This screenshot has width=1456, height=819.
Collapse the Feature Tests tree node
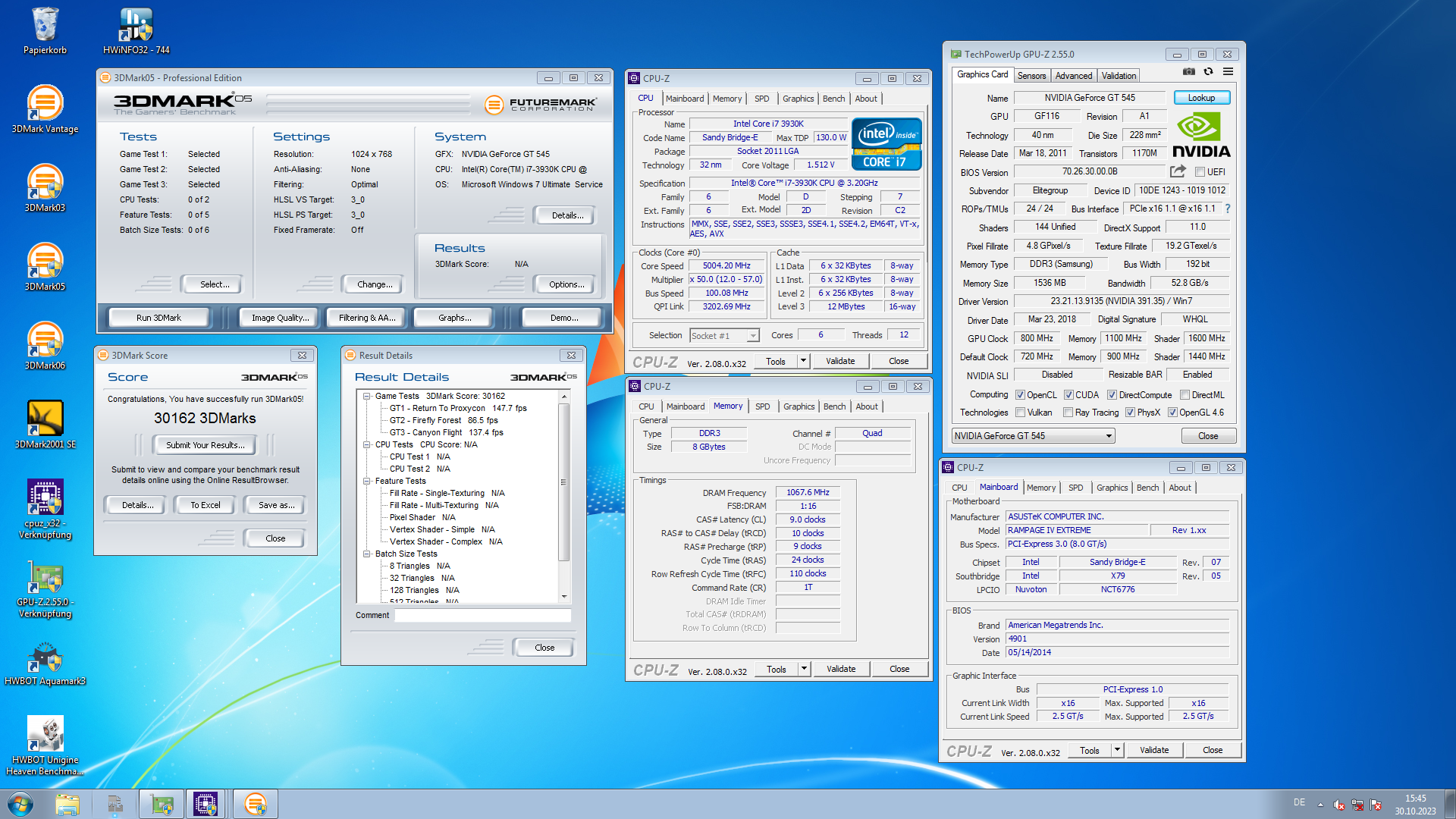point(367,481)
